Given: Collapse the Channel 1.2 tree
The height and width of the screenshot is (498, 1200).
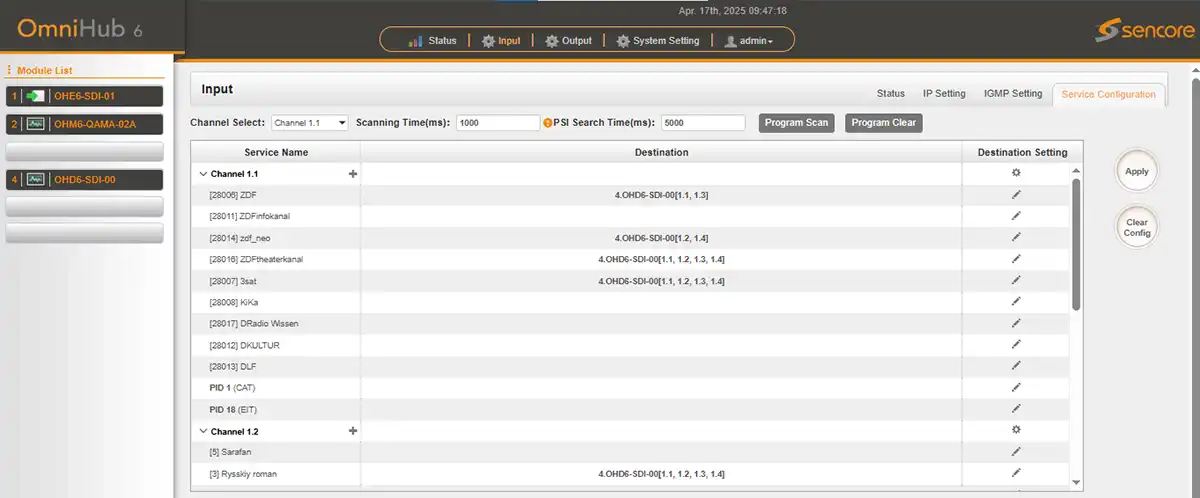Looking at the screenshot, I should click(x=204, y=431).
